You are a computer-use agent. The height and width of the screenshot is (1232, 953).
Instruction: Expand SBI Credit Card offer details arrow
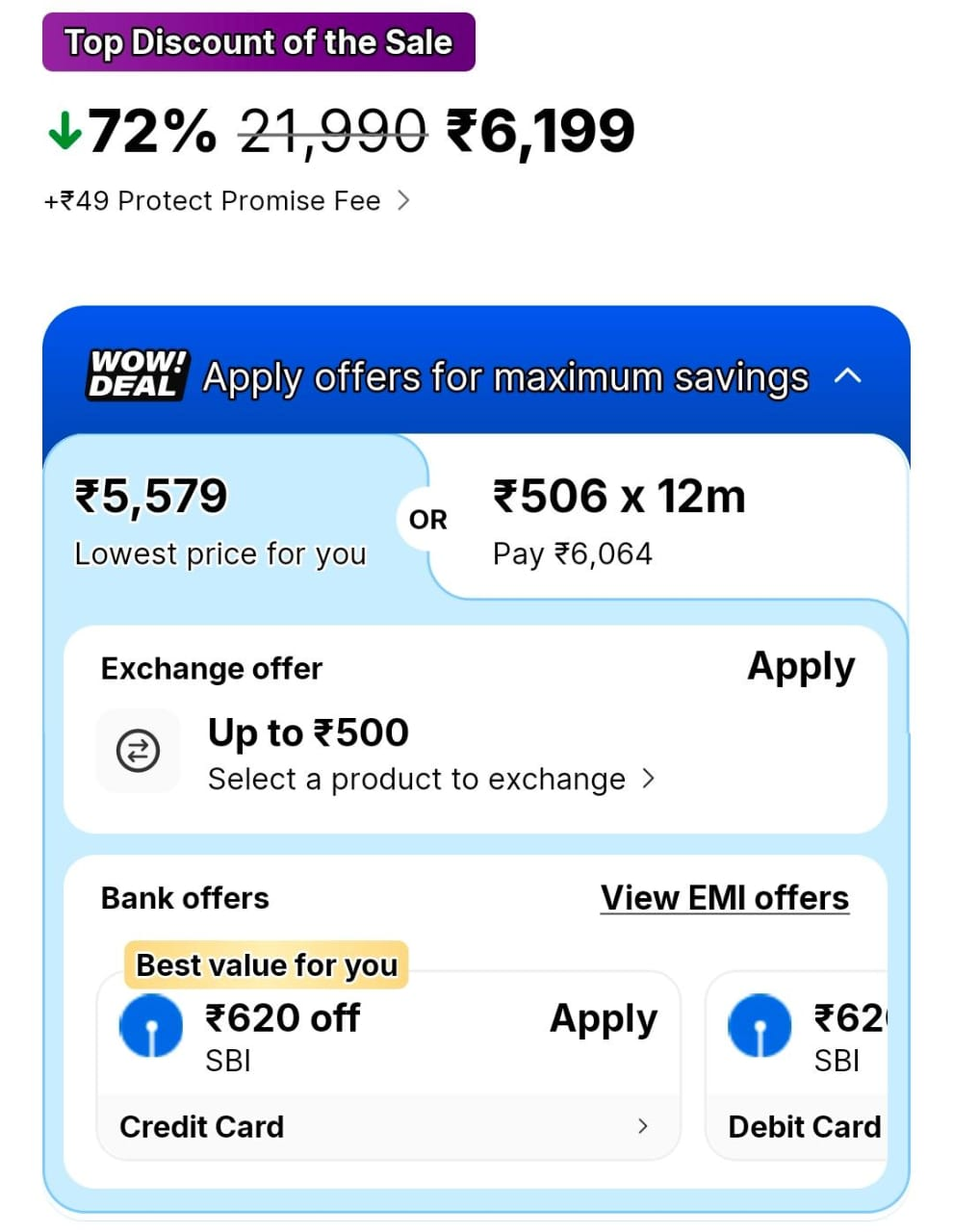tap(643, 1126)
